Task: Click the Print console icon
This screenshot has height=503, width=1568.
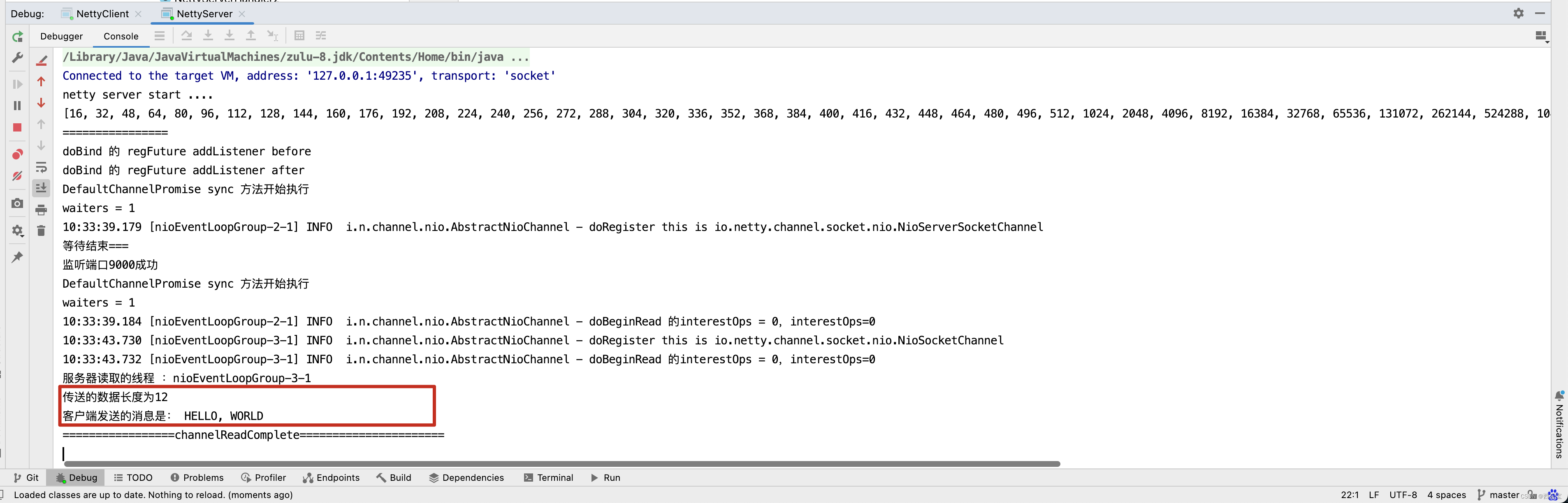Action: pyautogui.click(x=41, y=210)
